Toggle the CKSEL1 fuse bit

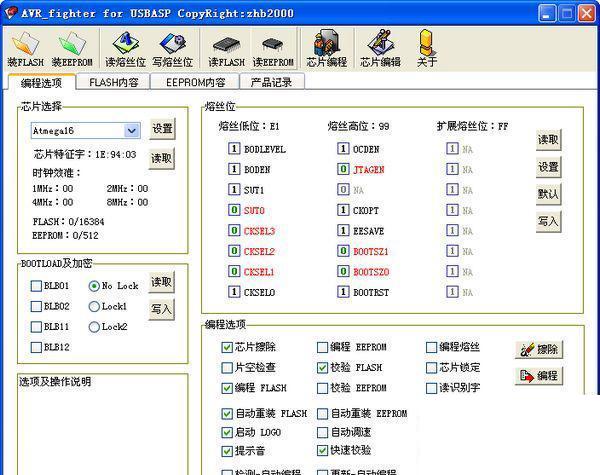pyautogui.click(x=234, y=271)
